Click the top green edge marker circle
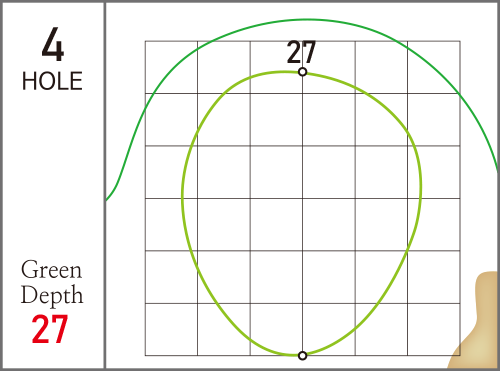Viewport: 500px width, 371px height. 302,72
